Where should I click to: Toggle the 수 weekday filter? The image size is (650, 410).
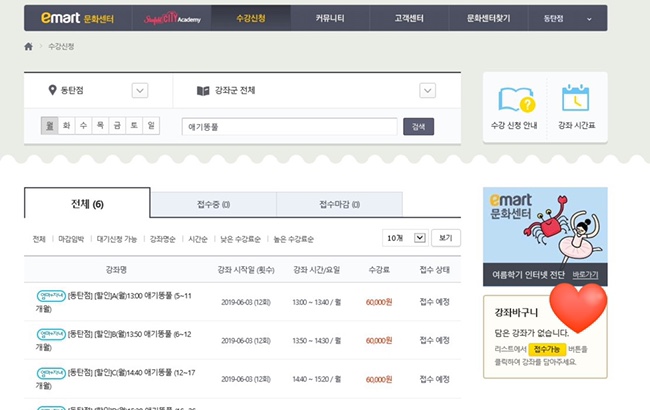point(83,126)
